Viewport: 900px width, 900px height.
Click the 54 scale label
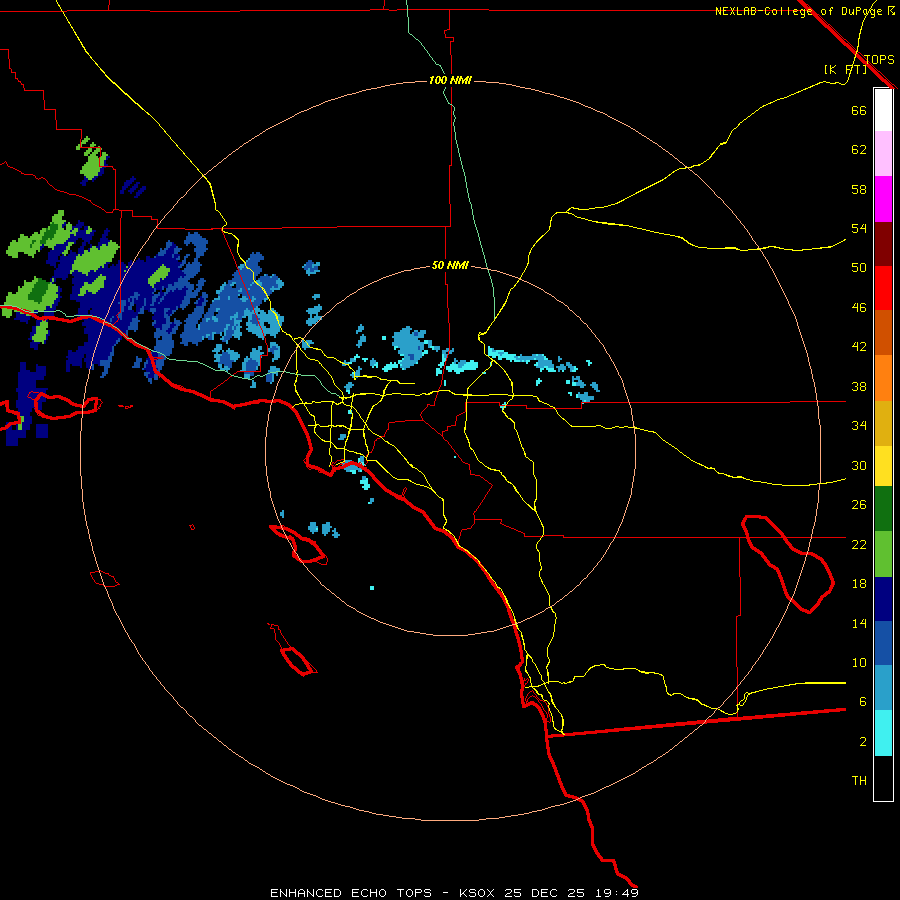859,228
